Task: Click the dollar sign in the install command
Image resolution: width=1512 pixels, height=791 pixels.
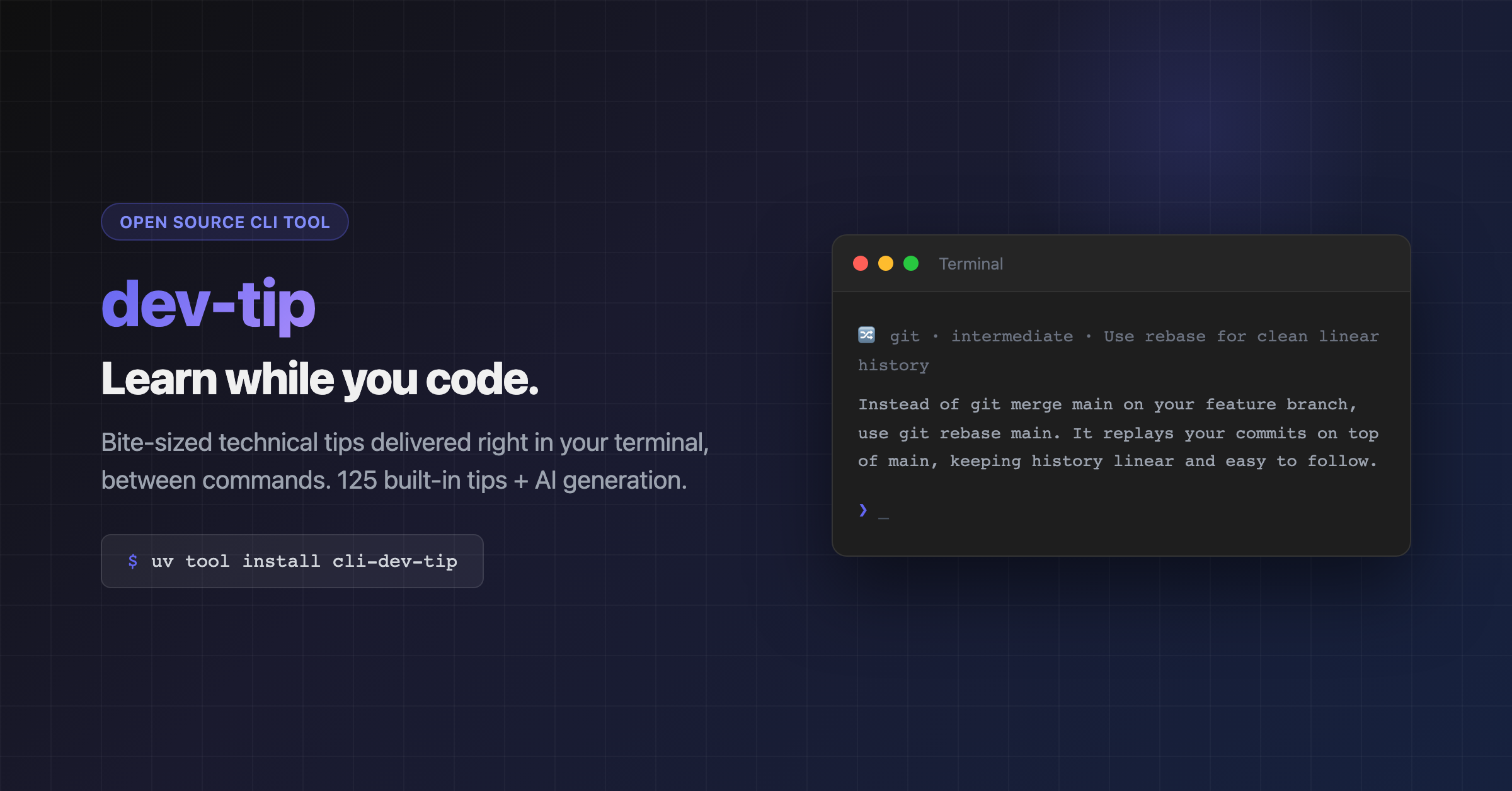Action: pyautogui.click(x=133, y=561)
